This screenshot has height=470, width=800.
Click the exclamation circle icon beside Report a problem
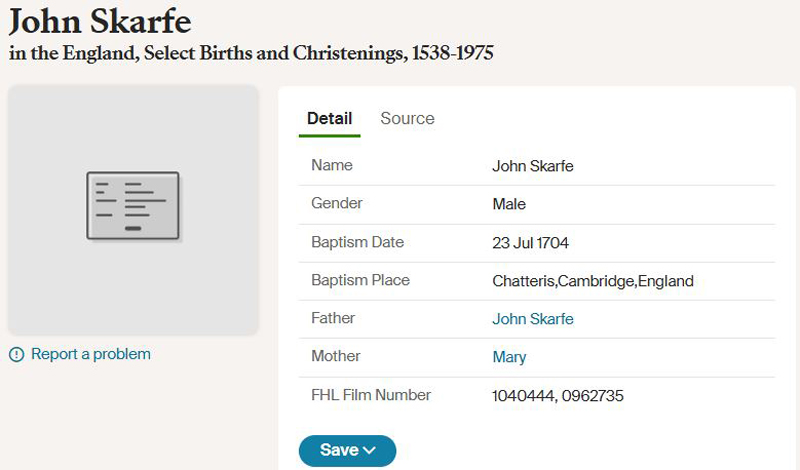pos(16,354)
